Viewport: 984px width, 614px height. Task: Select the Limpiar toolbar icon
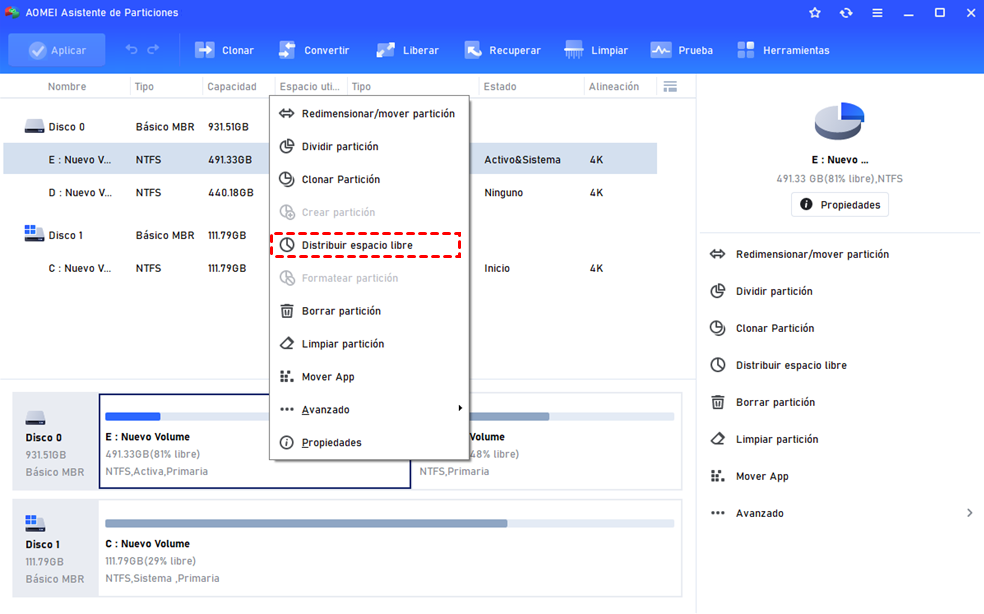pos(574,50)
